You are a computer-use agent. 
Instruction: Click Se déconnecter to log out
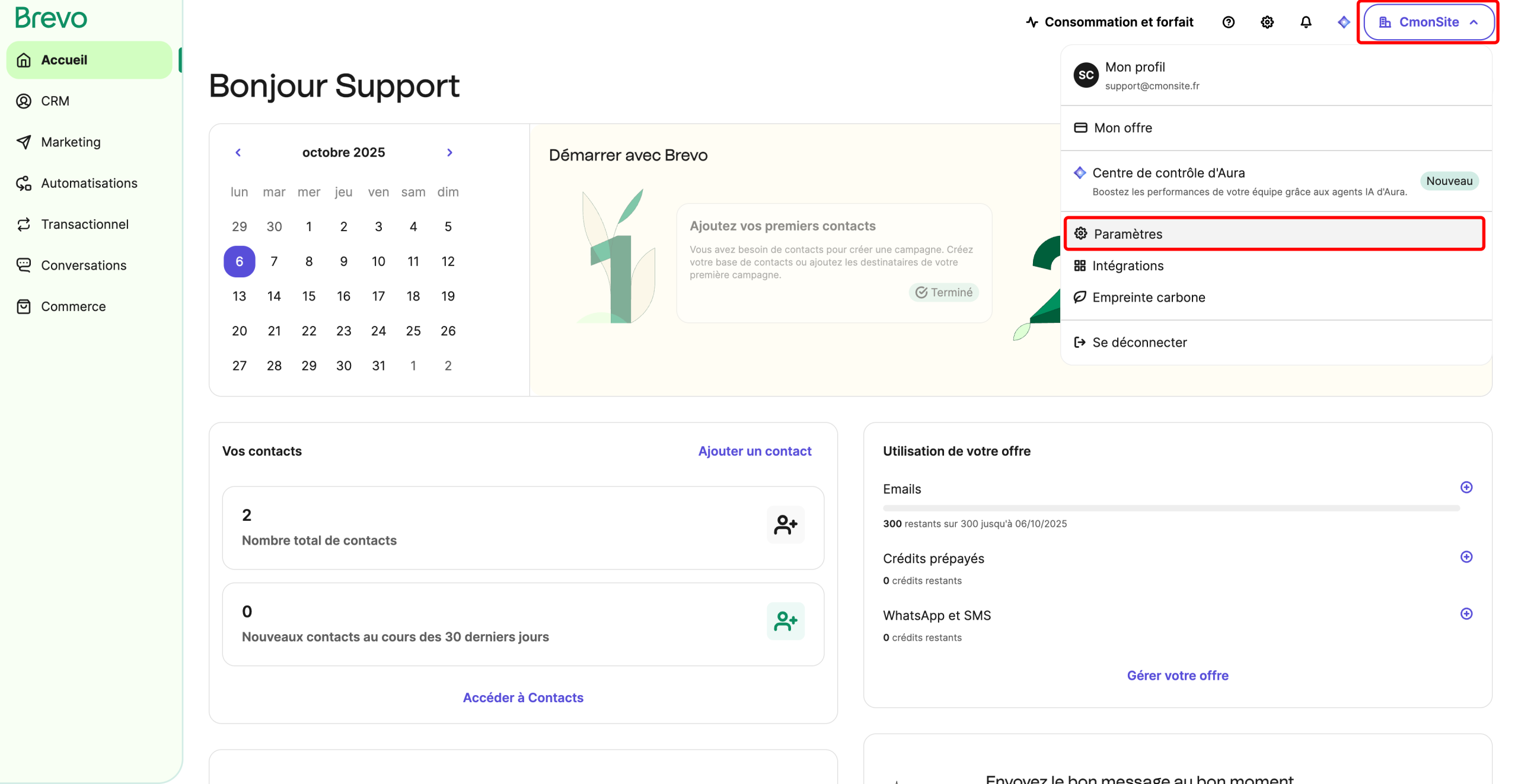[1139, 343]
